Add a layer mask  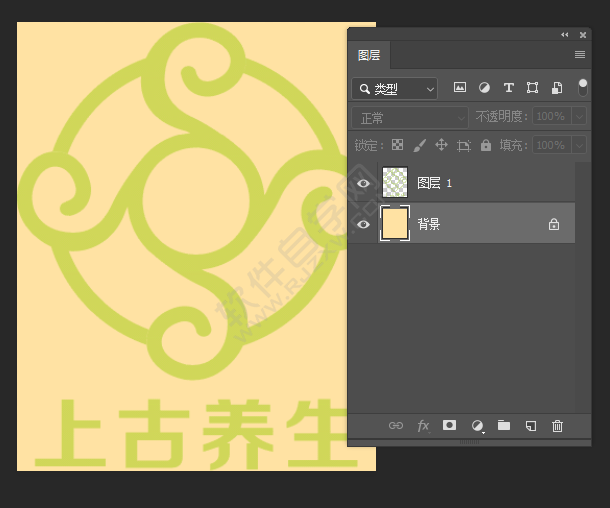(450, 425)
